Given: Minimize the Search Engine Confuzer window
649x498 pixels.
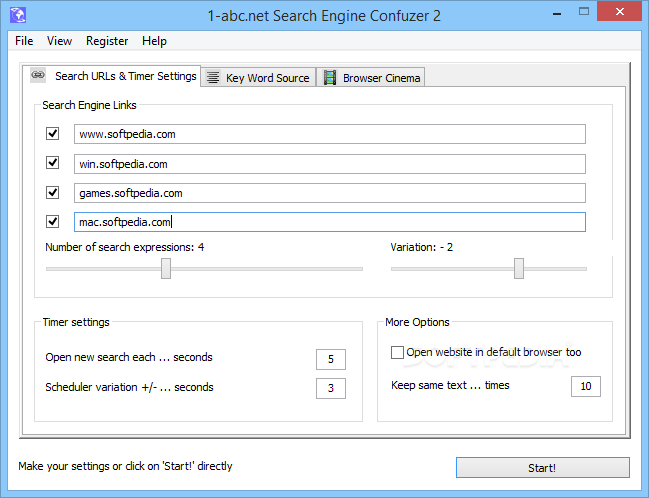Looking at the screenshot, I should 557,14.
